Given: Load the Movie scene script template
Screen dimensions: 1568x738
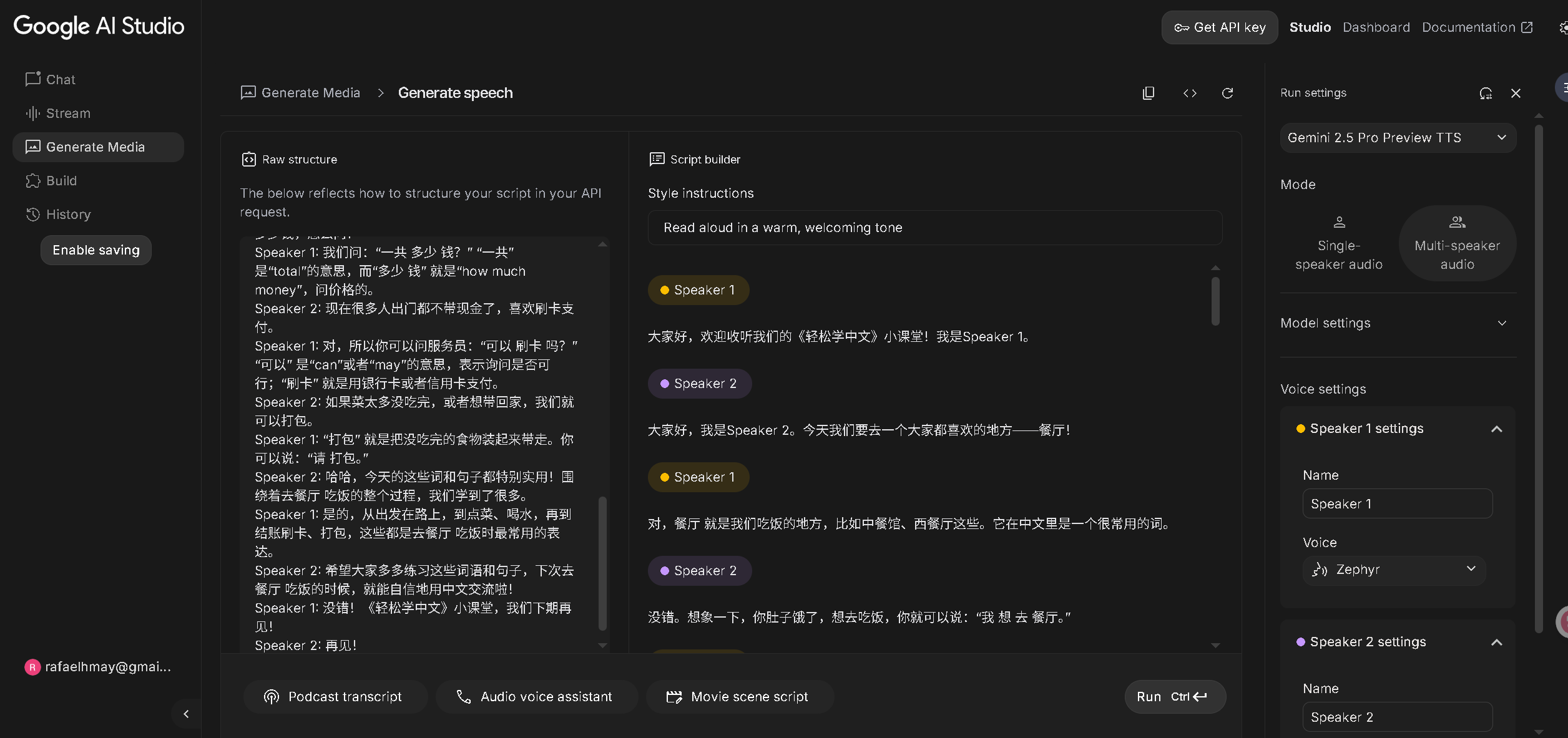Looking at the screenshot, I should click(739, 696).
